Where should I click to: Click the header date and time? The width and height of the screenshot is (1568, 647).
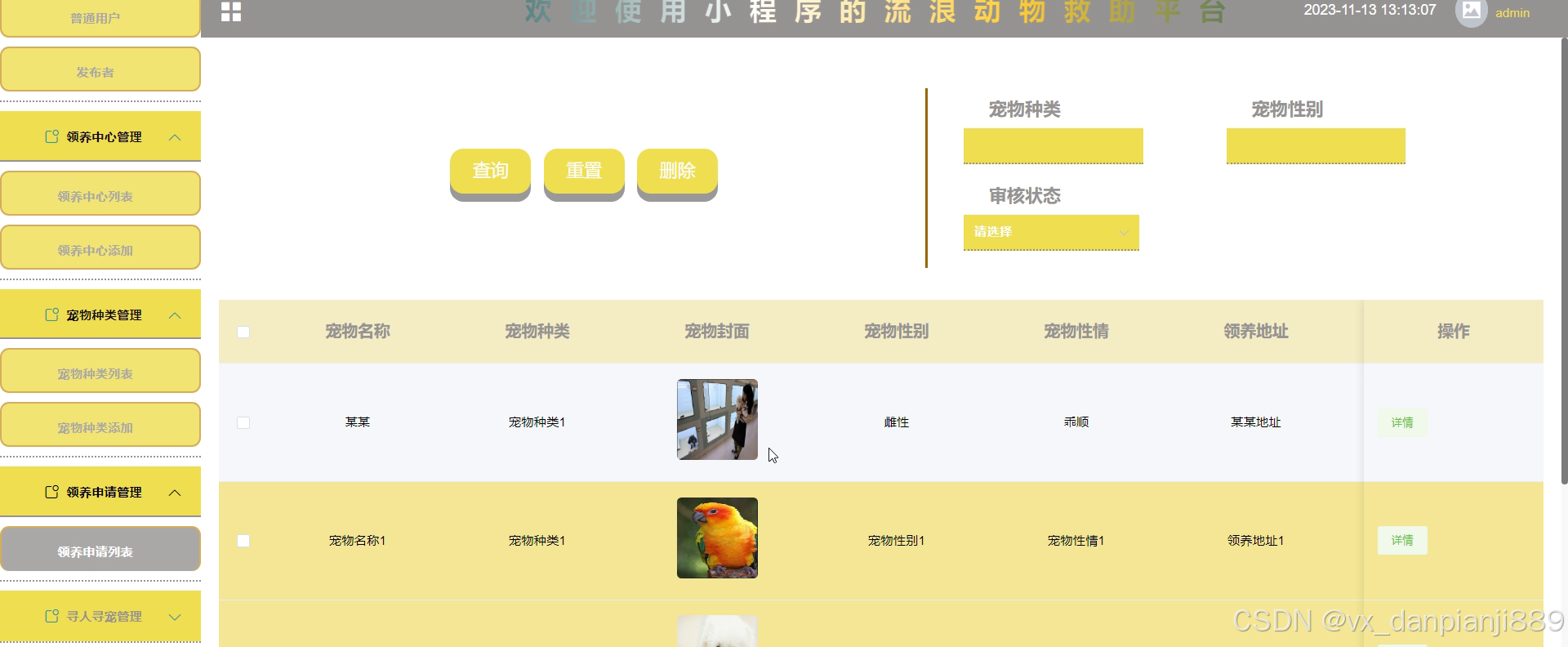coord(1370,10)
